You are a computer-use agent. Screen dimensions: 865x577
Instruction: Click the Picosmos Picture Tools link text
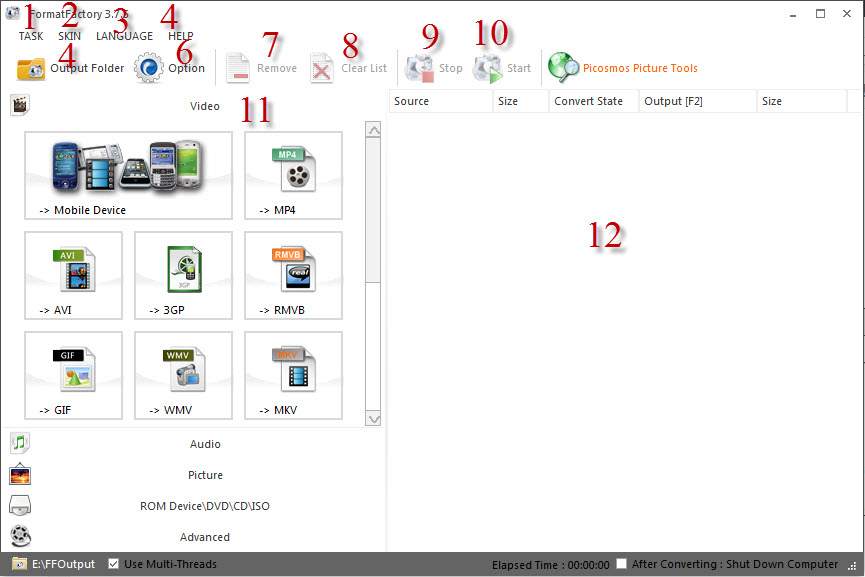coord(640,68)
